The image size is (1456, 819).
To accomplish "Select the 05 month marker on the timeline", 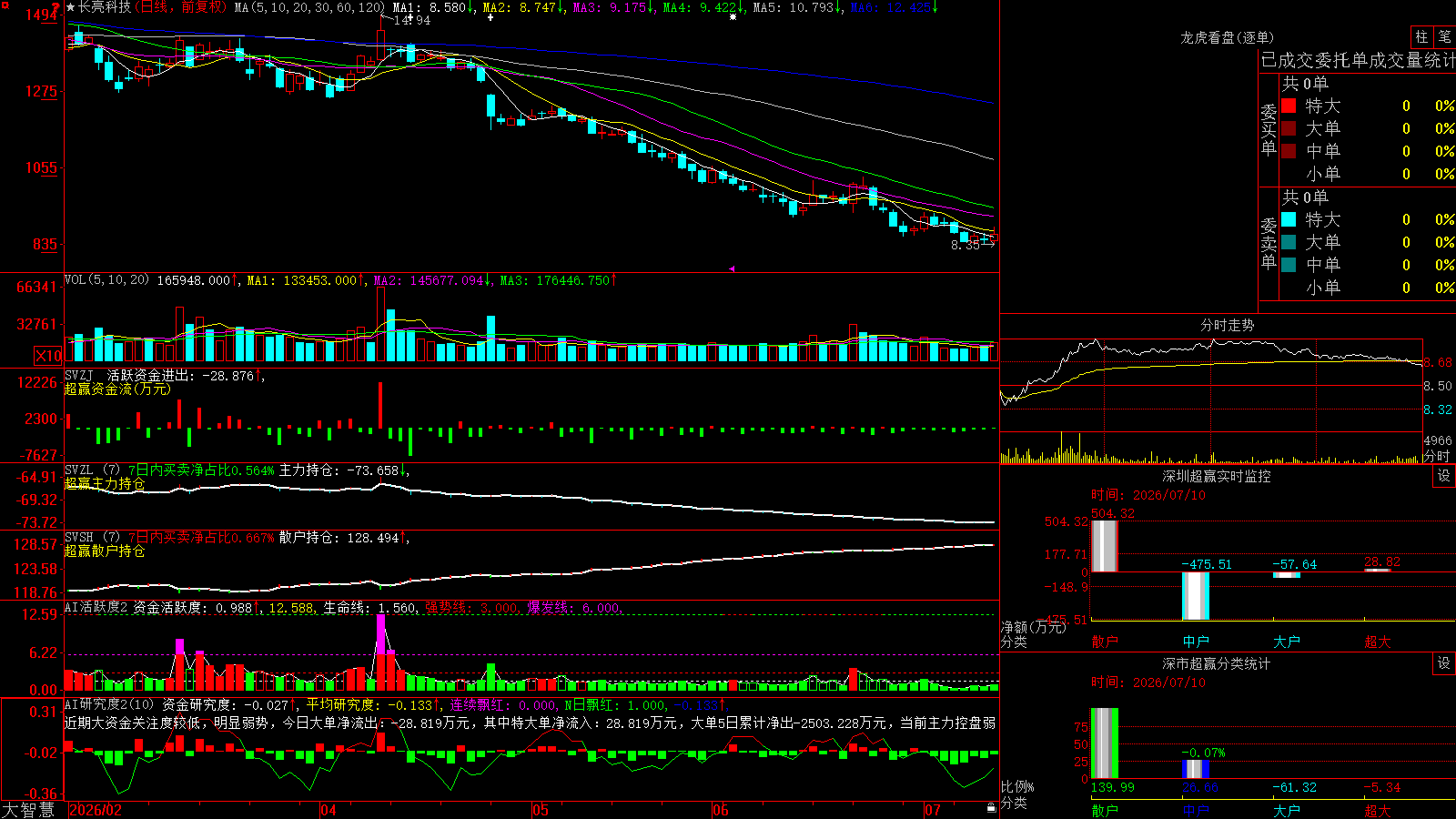I will pos(541,810).
